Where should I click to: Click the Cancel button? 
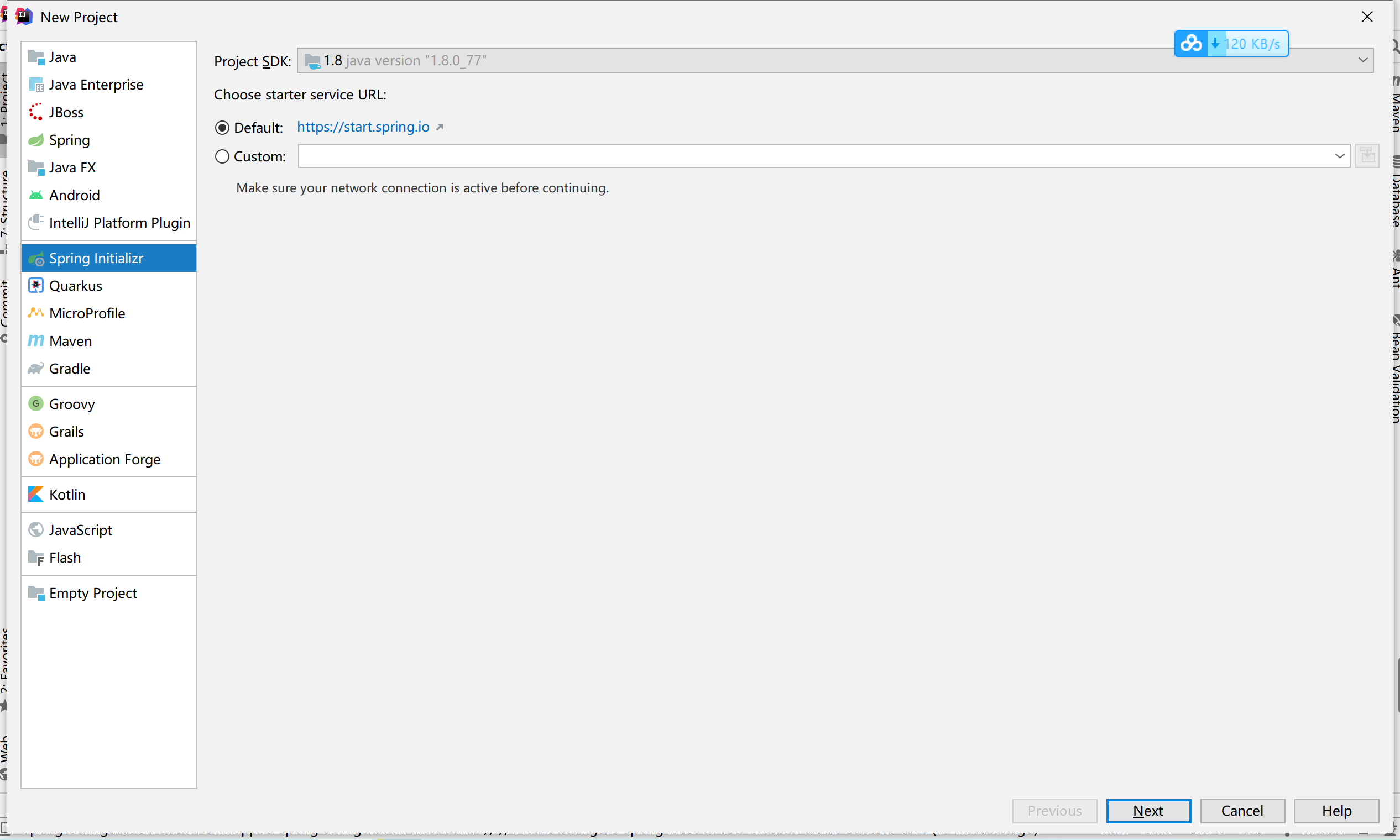[x=1242, y=811]
